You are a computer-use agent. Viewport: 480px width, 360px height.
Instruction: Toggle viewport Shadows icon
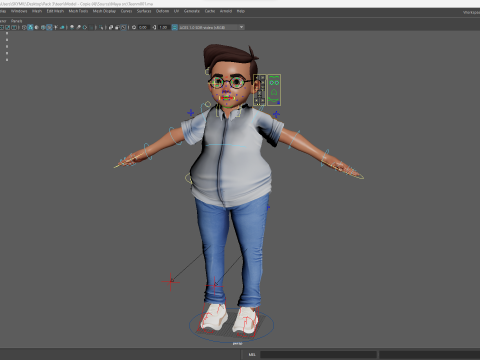62,27
